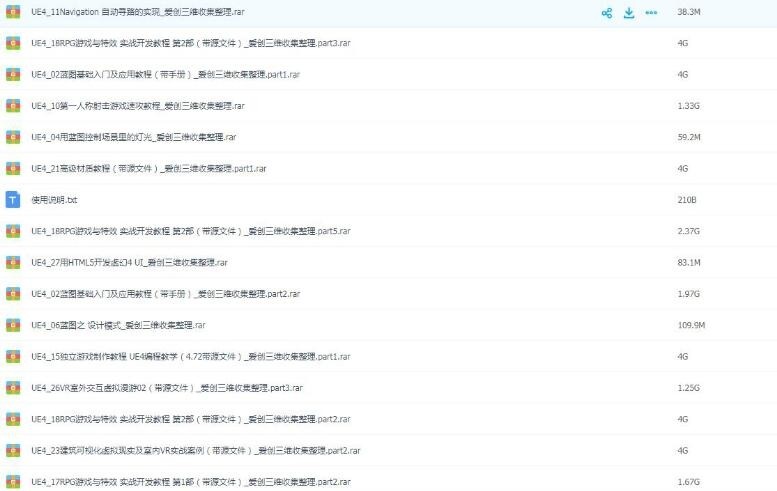
Task: Click archive icon of UE4_18RPG part5.rar
Action: point(13,231)
